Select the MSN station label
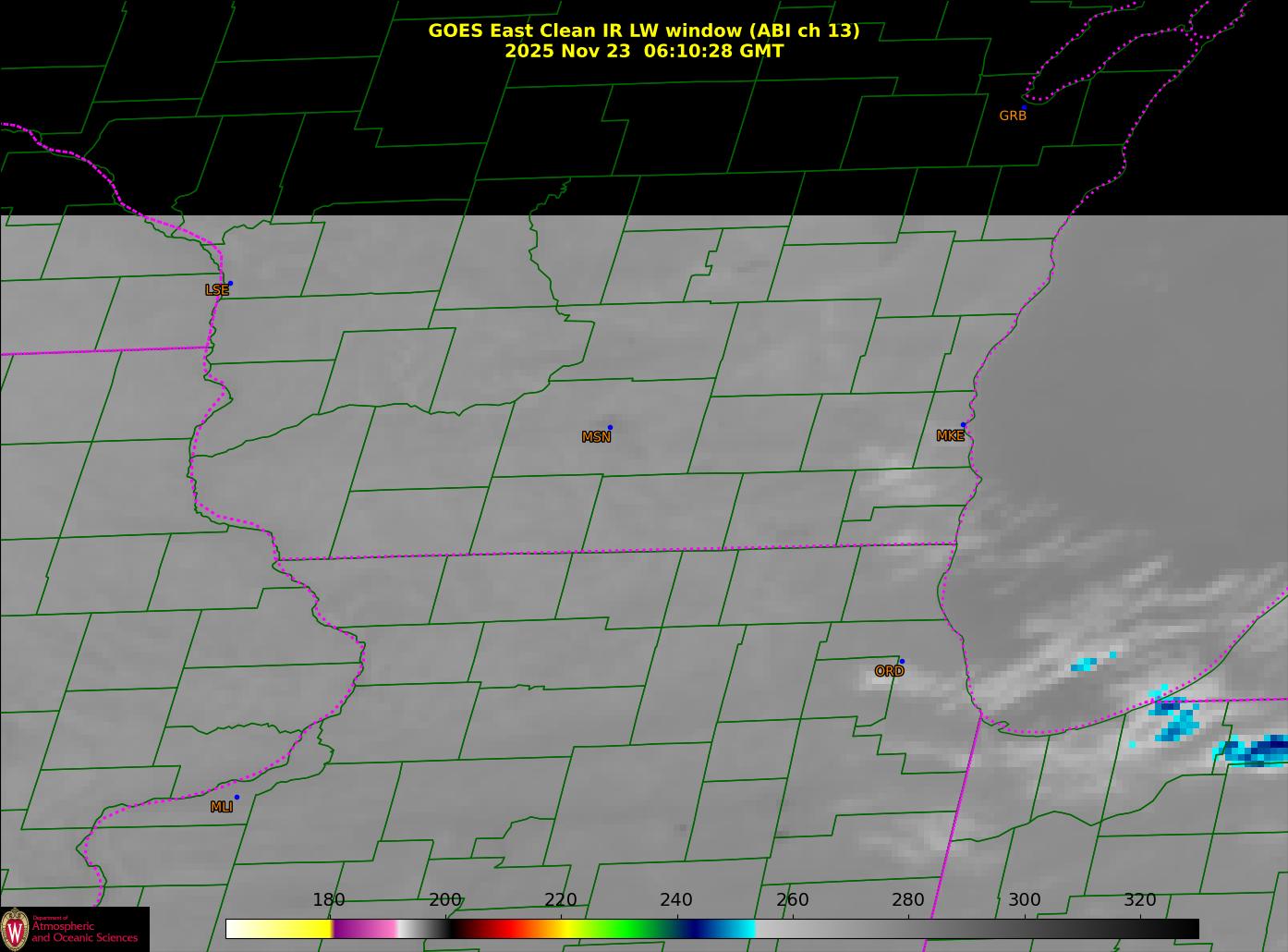The image size is (1288, 952). coord(596,437)
